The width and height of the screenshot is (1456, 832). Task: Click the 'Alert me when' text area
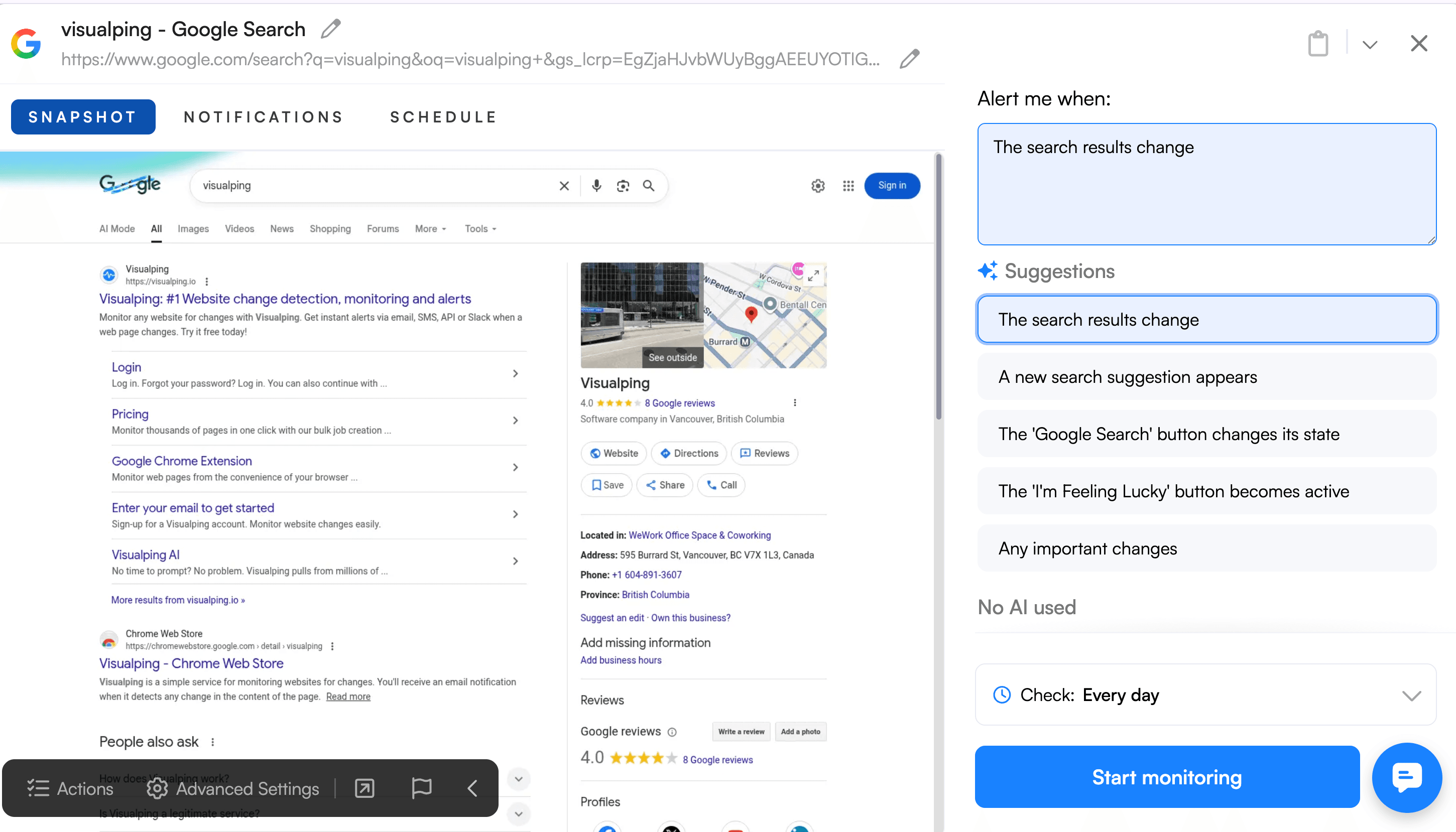[x=1206, y=184]
